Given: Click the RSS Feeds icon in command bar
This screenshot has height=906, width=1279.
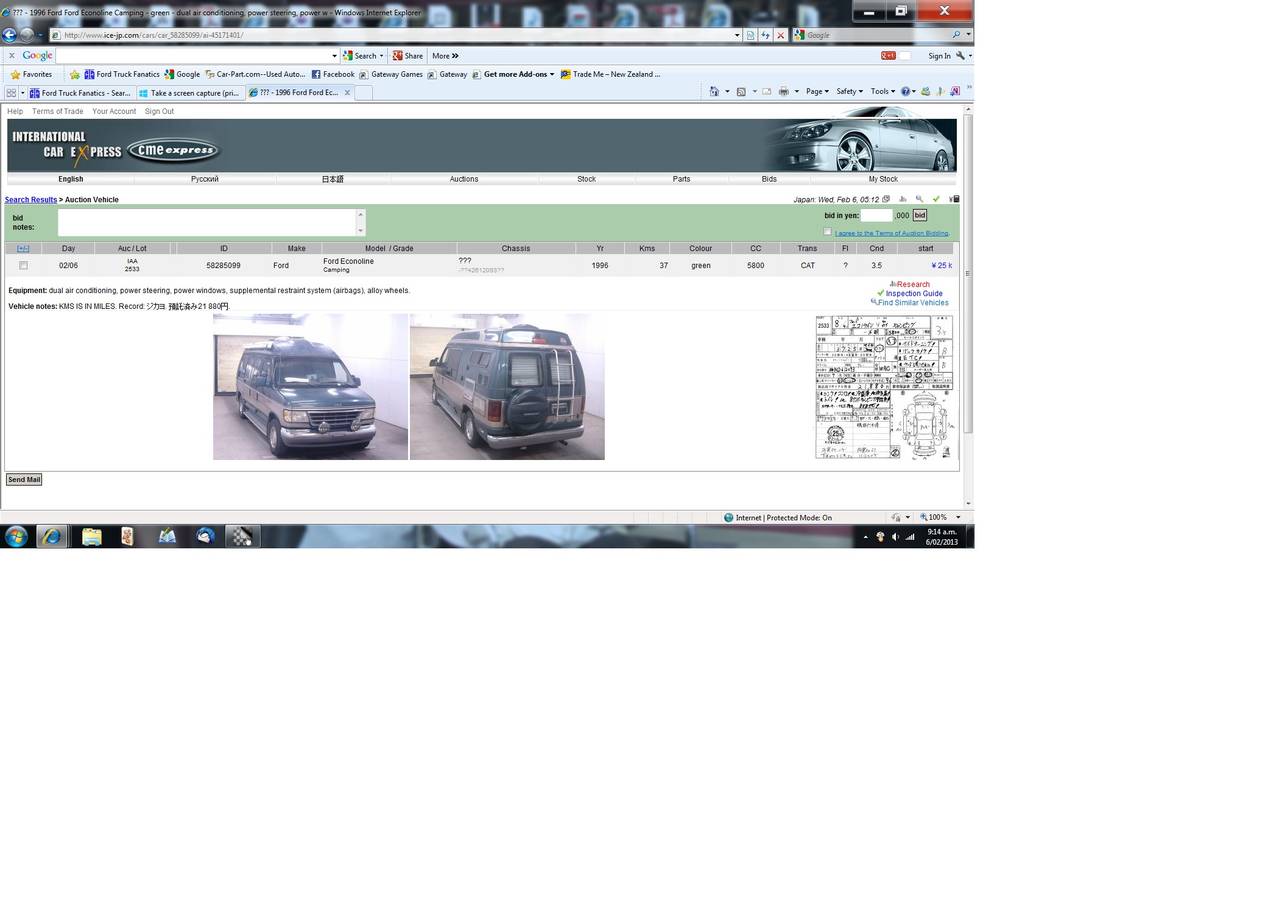Looking at the screenshot, I should click(x=741, y=91).
